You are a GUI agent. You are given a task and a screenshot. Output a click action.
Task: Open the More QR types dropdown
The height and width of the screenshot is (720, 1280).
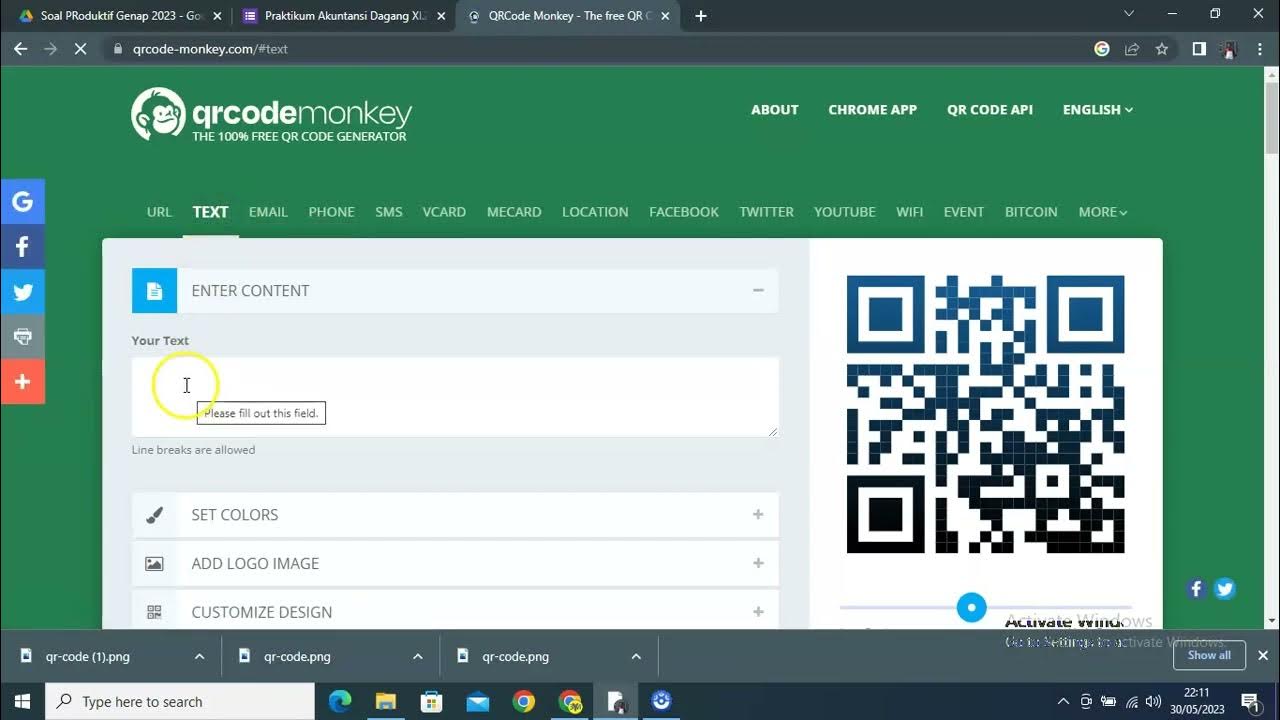[1102, 212]
